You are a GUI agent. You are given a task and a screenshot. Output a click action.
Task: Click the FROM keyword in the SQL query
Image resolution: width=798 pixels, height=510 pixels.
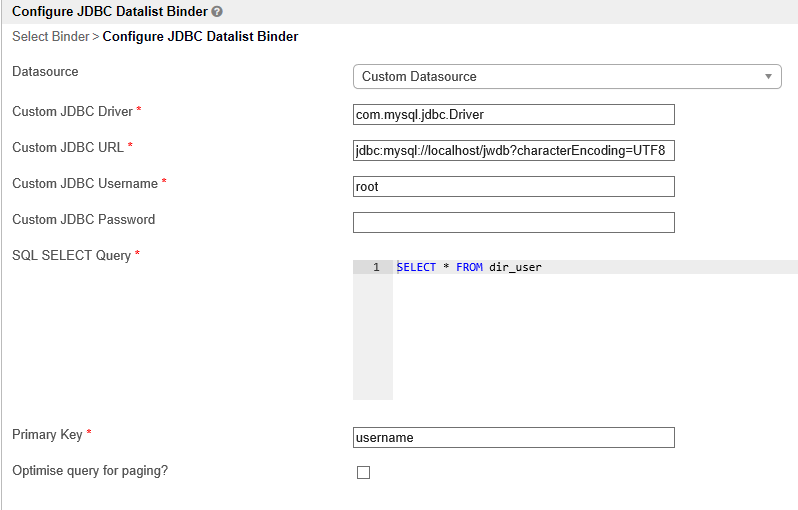[x=469, y=268]
